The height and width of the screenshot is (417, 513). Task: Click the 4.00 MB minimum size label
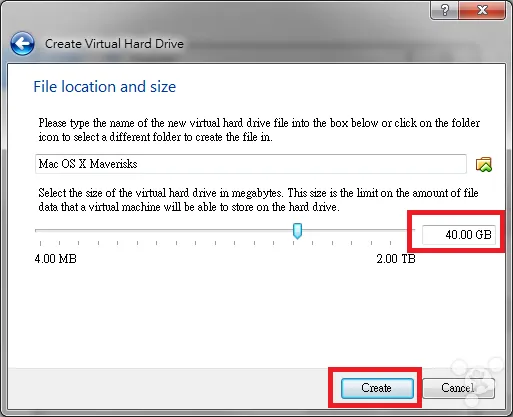point(55,259)
